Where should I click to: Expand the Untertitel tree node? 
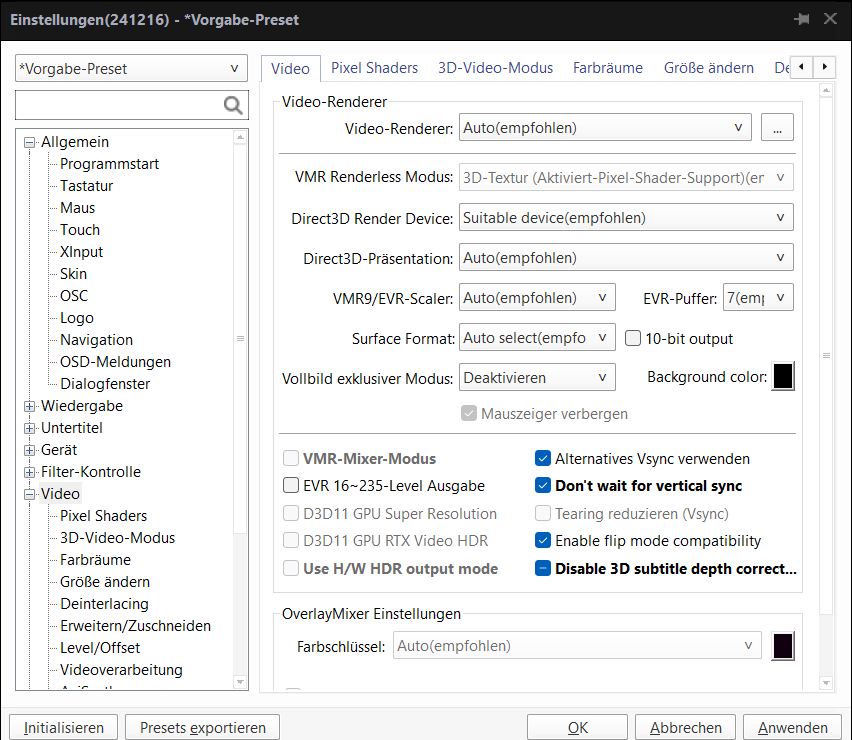[x=30, y=428]
